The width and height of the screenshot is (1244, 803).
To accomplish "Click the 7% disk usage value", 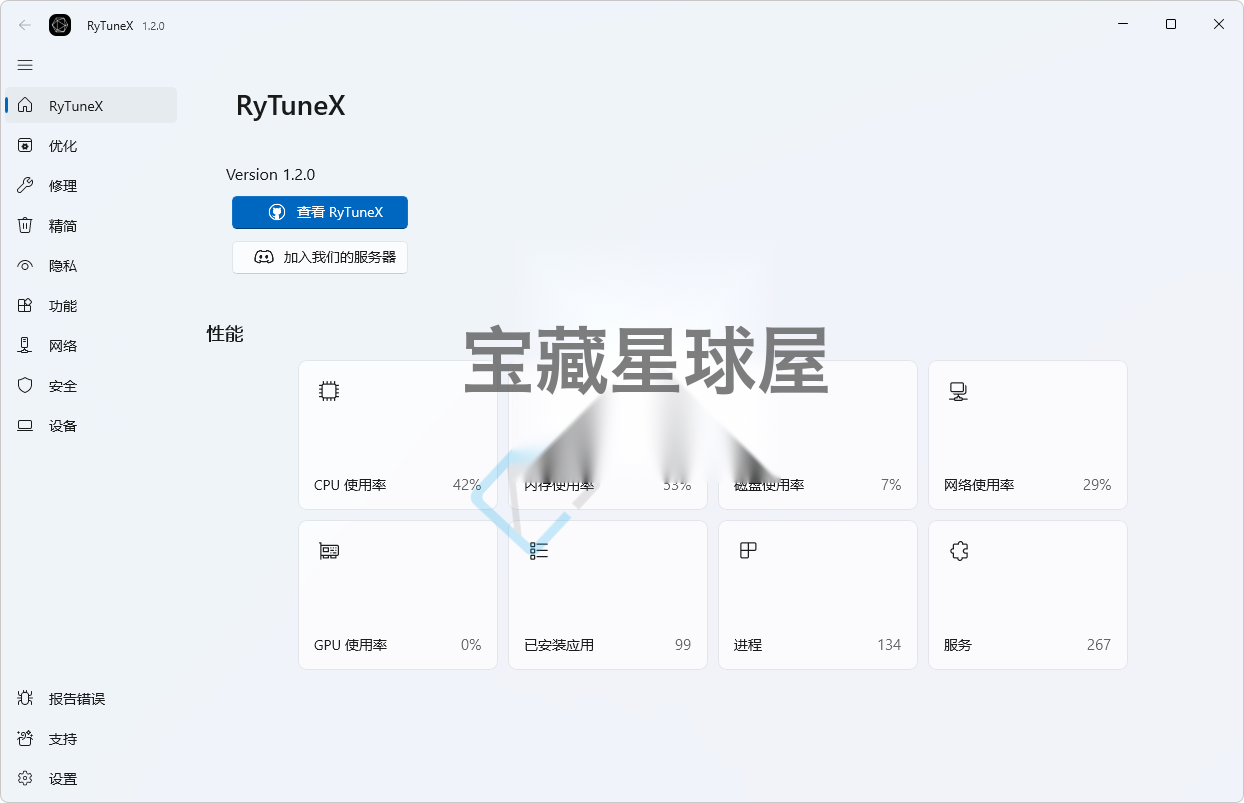I will (x=891, y=485).
